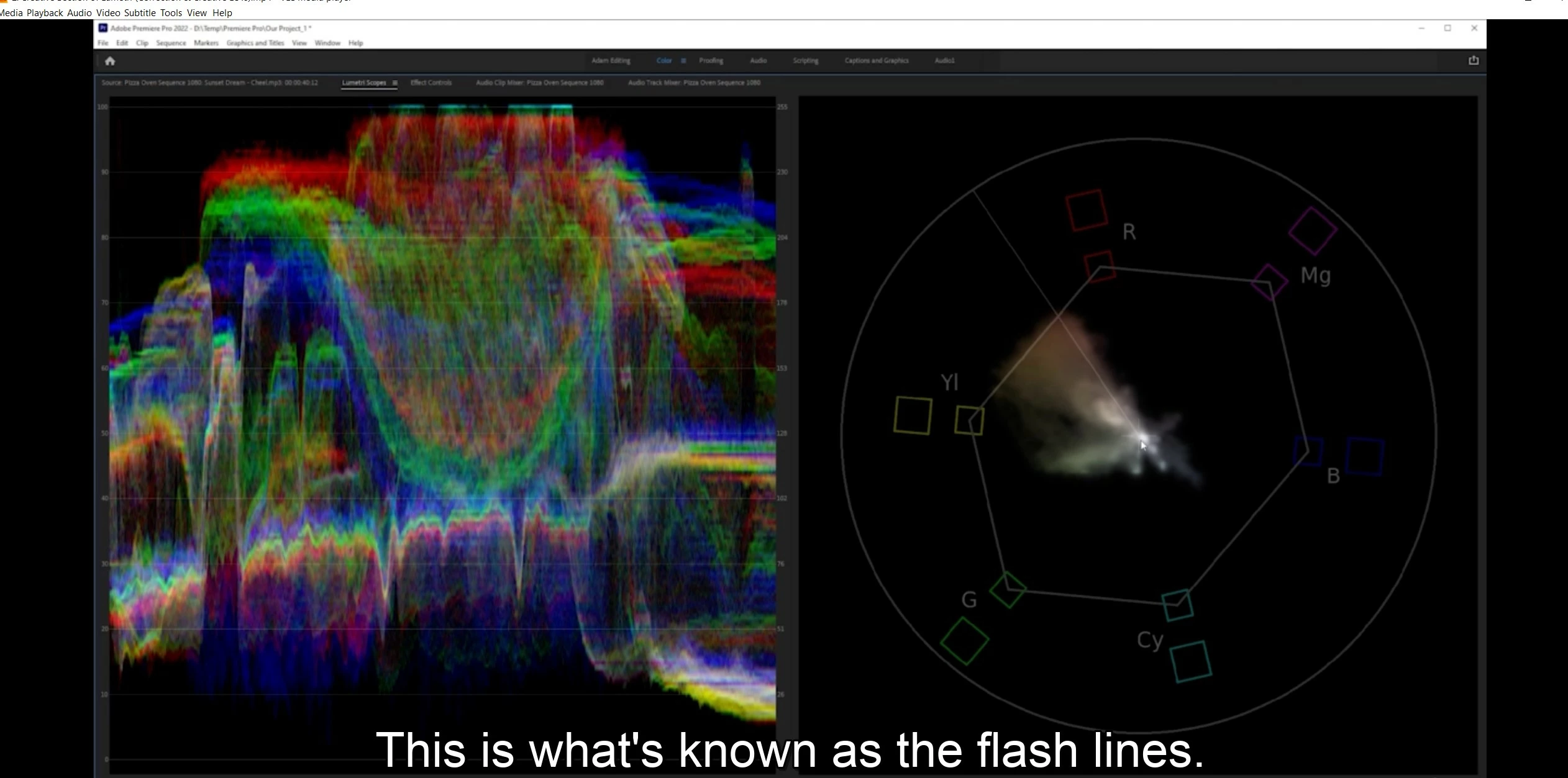Click the G label on the vectorscope
The width and height of the screenshot is (1568, 778).
[969, 600]
